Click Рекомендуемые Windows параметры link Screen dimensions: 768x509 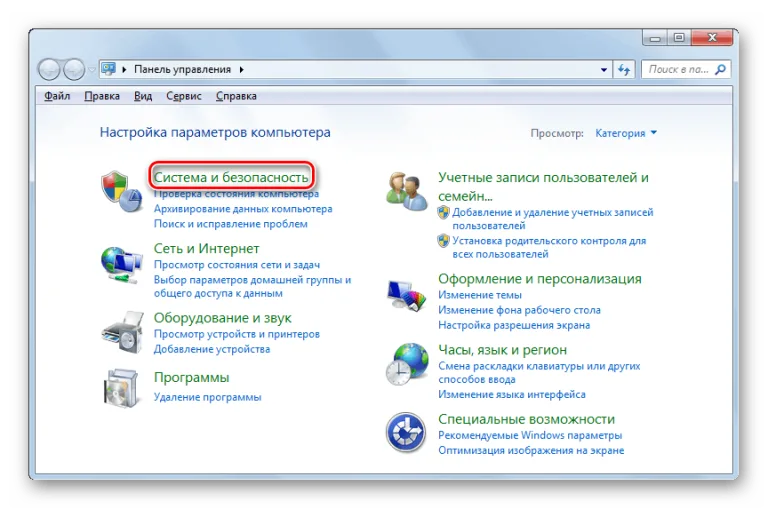point(530,435)
